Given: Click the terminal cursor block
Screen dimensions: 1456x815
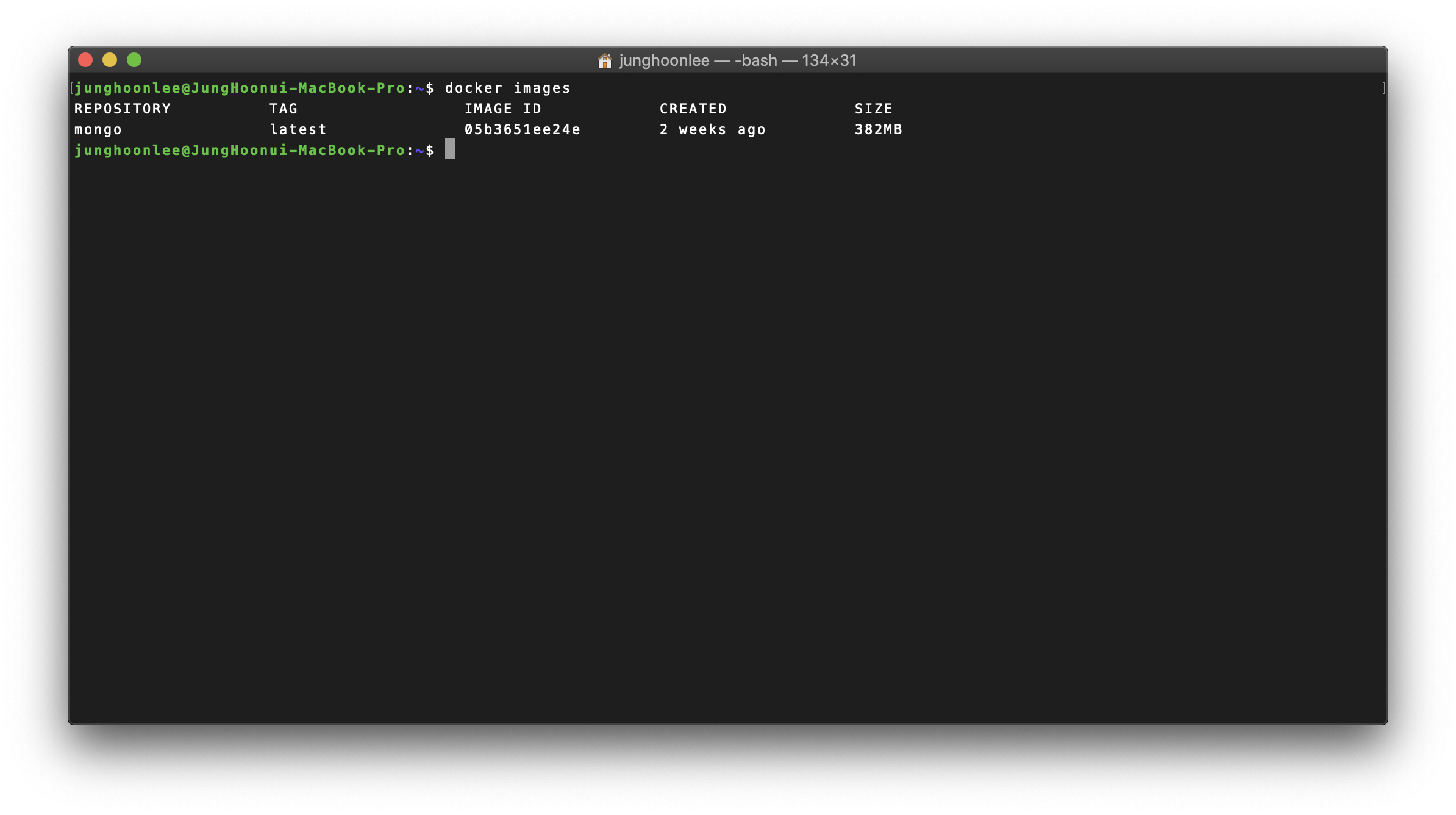Looking at the screenshot, I should (x=450, y=148).
